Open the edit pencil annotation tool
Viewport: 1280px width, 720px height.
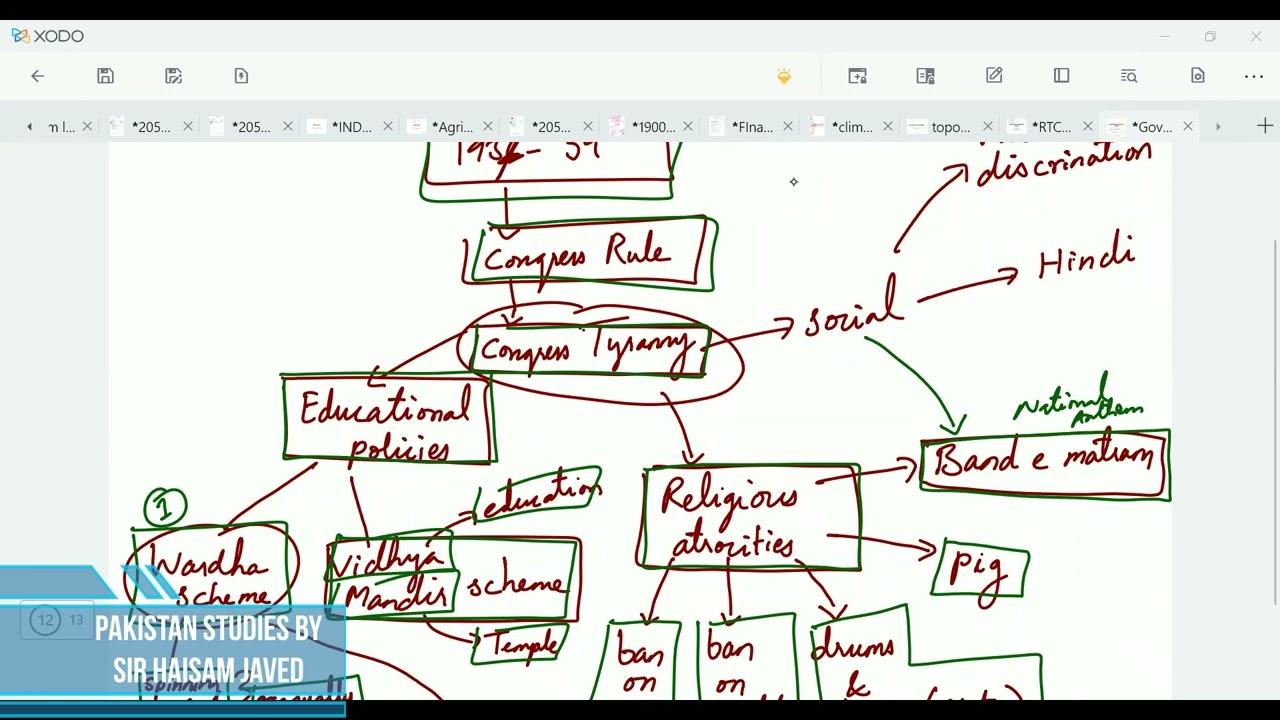coord(994,76)
